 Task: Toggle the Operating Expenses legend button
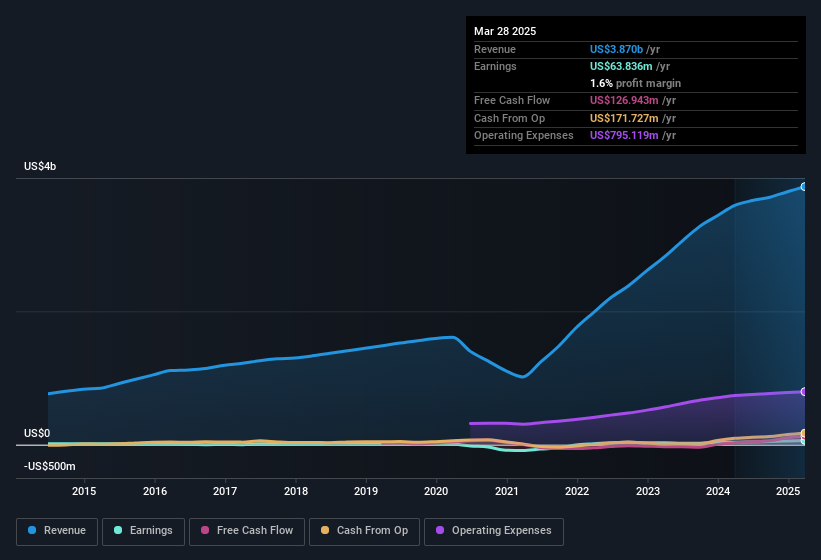pos(494,532)
